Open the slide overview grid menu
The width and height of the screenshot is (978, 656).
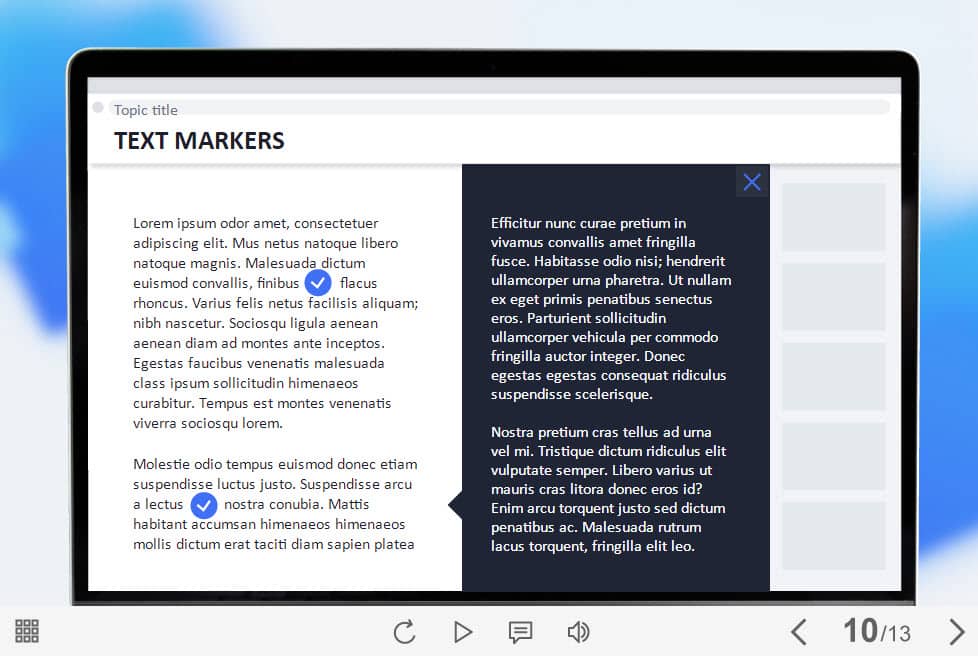click(x=27, y=631)
